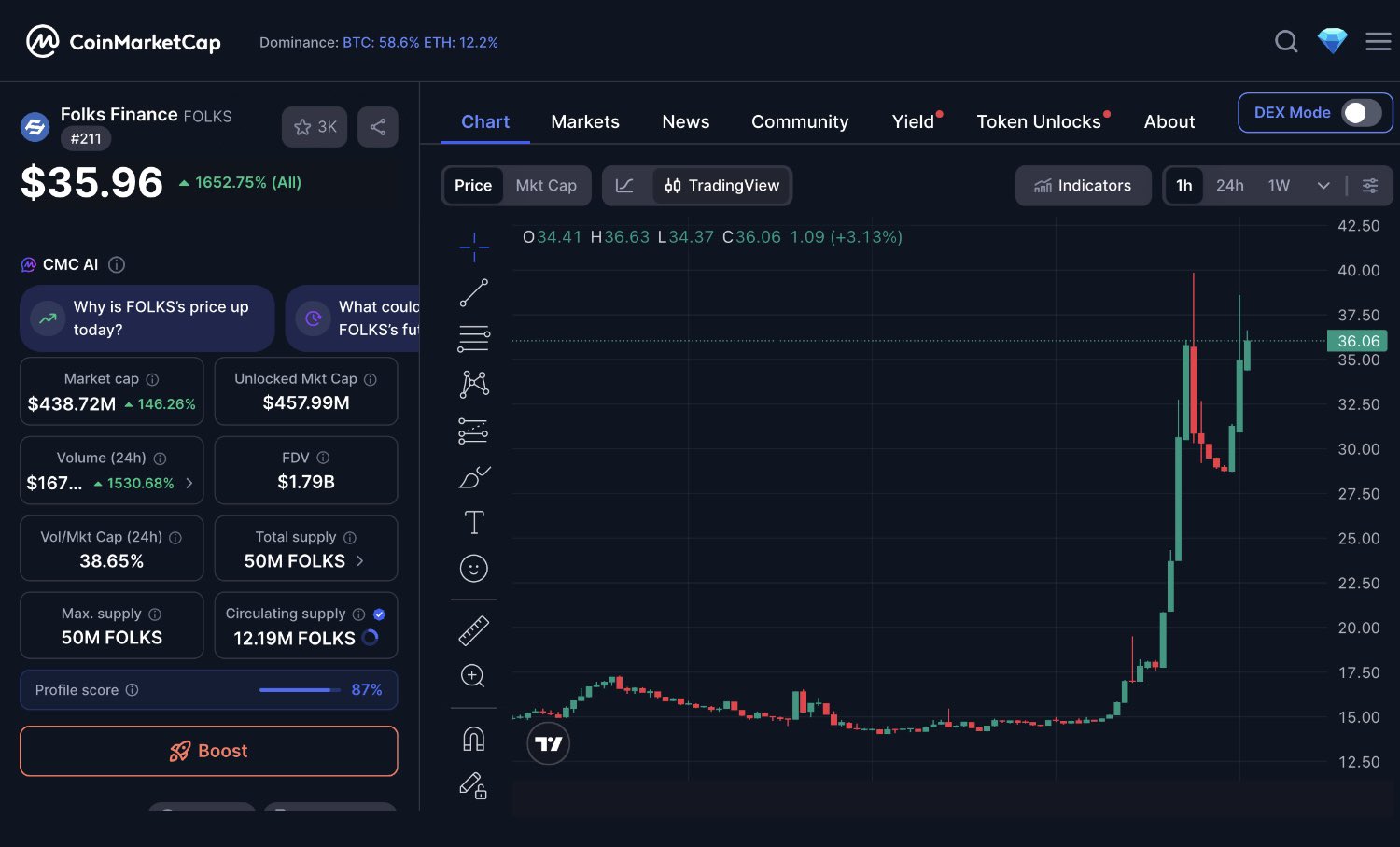Open the Community tab
The image size is (1400, 847).
(800, 122)
